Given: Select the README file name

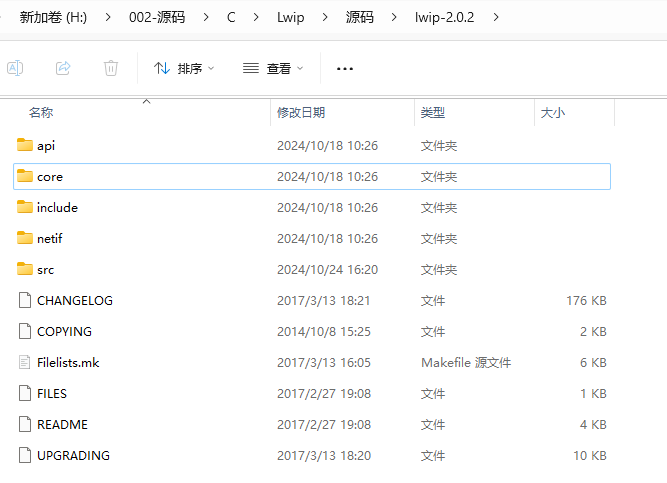Looking at the screenshot, I should pos(62,424).
